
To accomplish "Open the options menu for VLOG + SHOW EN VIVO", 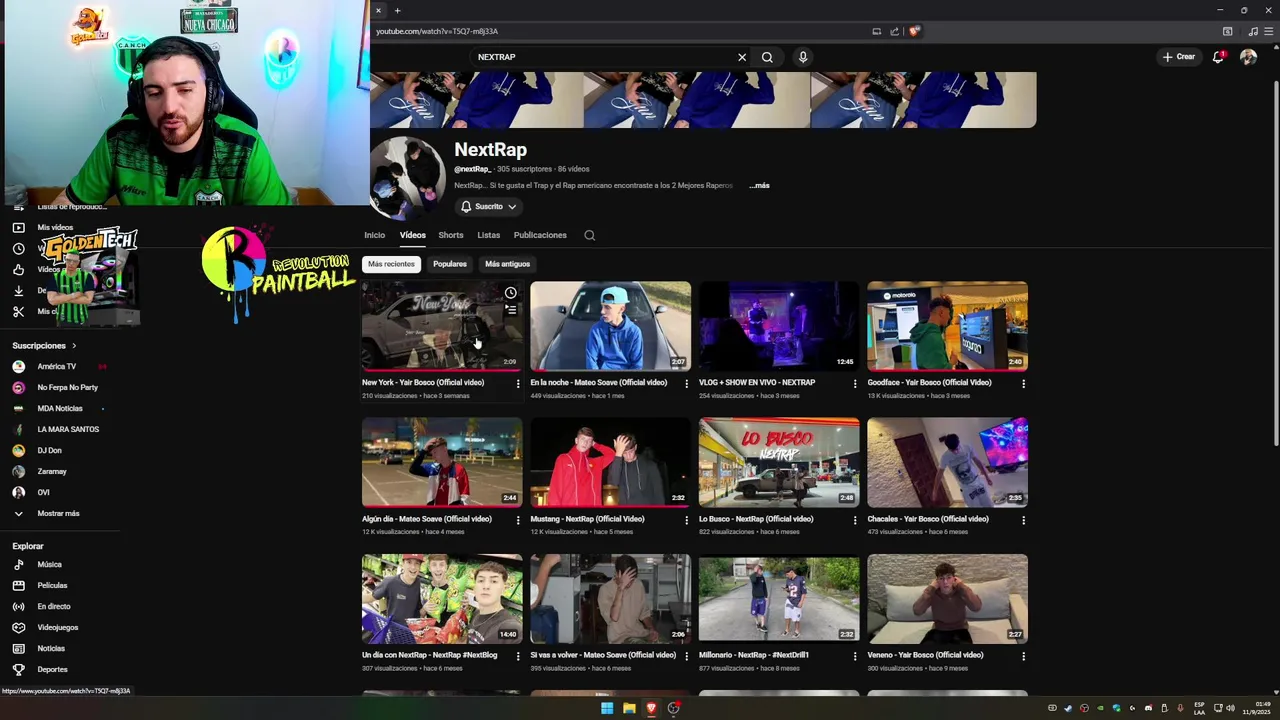I will tap(854, 383).
